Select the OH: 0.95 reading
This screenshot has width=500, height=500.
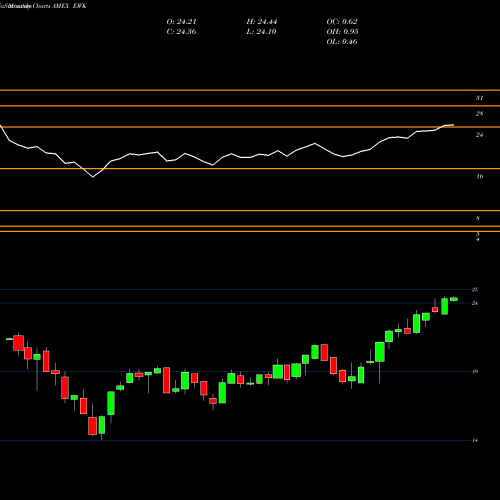click(342, 32)
